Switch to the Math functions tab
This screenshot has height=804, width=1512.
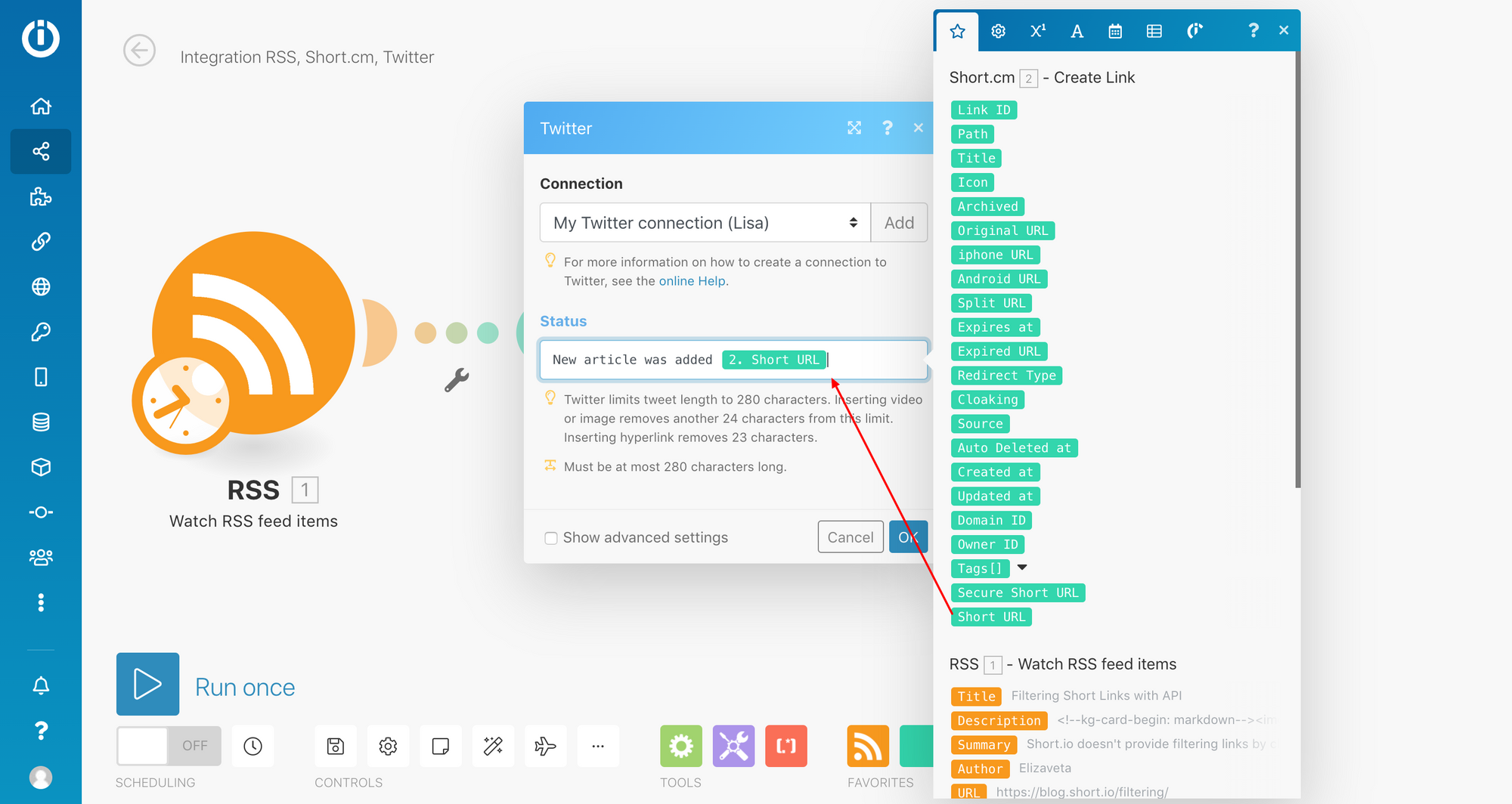[1038, 31]
